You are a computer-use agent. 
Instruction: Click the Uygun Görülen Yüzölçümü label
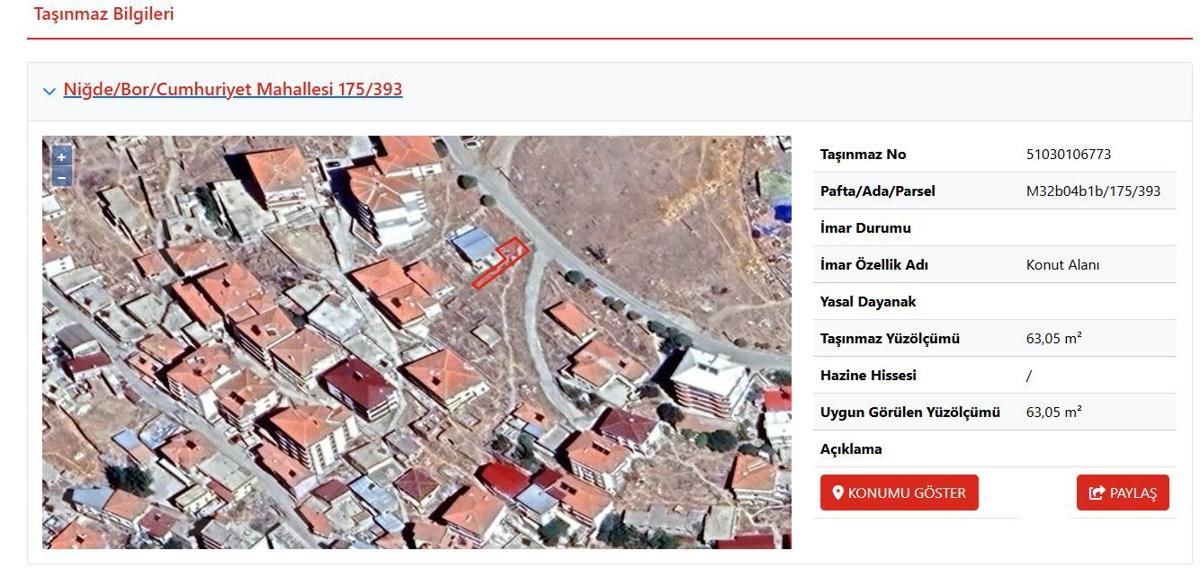point(910,412)
